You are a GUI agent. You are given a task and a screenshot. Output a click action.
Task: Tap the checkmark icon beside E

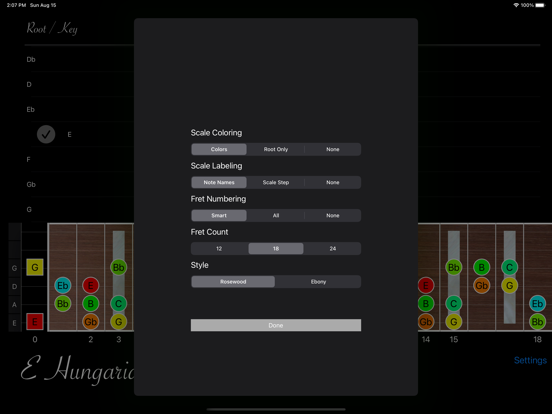point(46,134)
